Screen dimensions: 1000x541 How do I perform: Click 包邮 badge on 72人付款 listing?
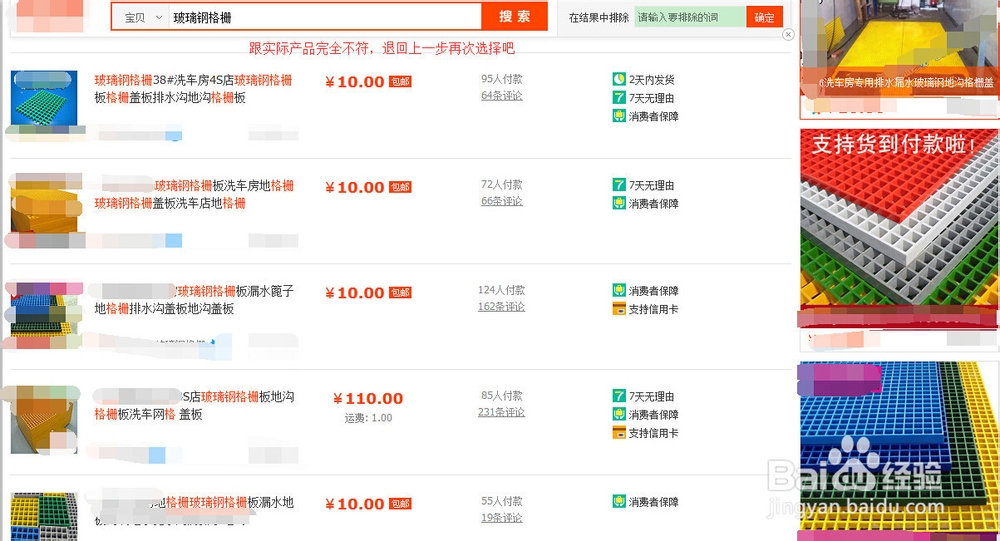401,187
